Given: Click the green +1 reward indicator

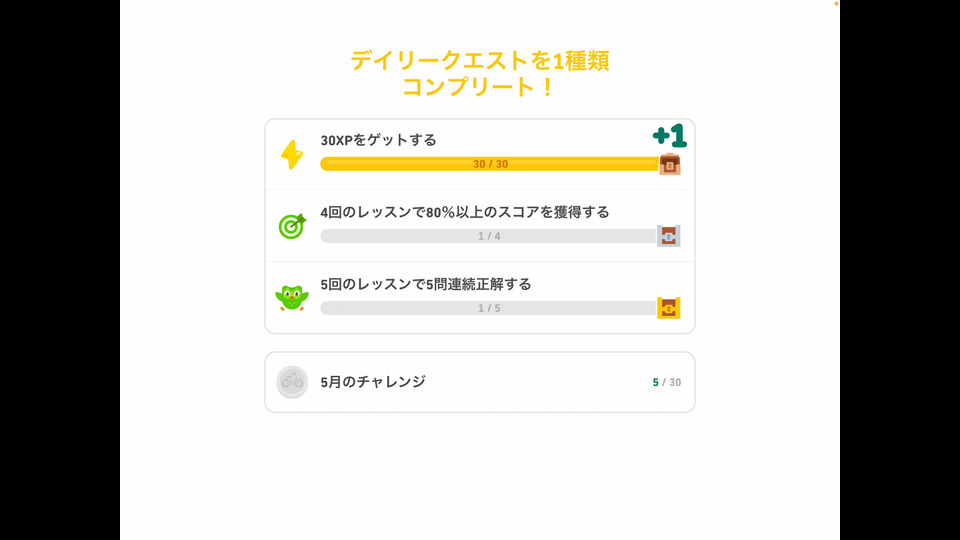Looking at the screenshot, I should click(669, 136).
